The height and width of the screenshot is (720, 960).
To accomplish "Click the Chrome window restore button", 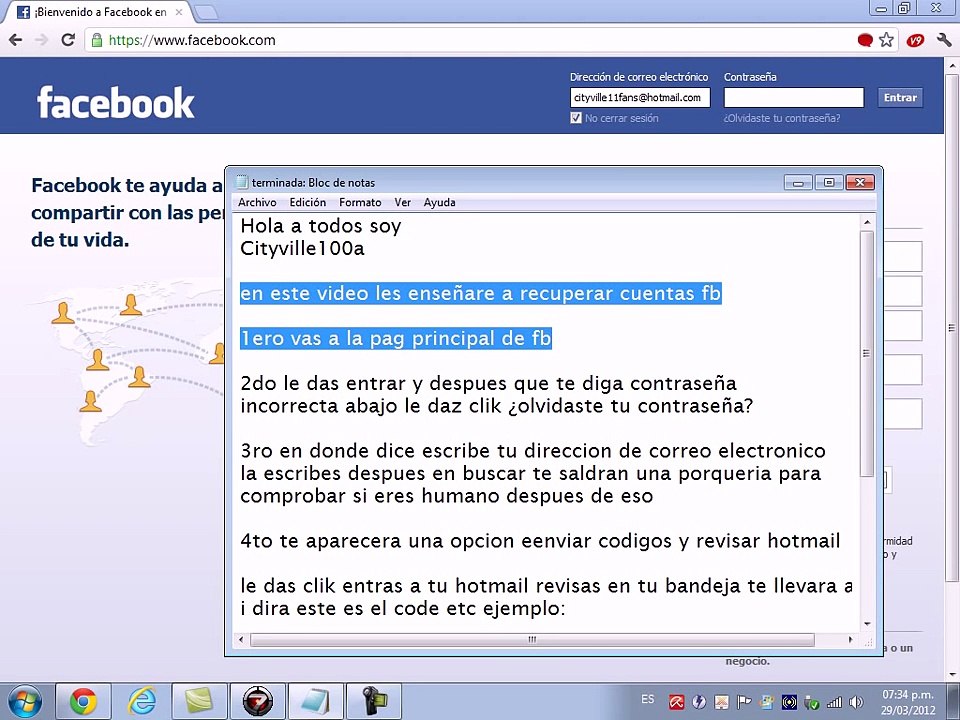I will click(904, 8).
